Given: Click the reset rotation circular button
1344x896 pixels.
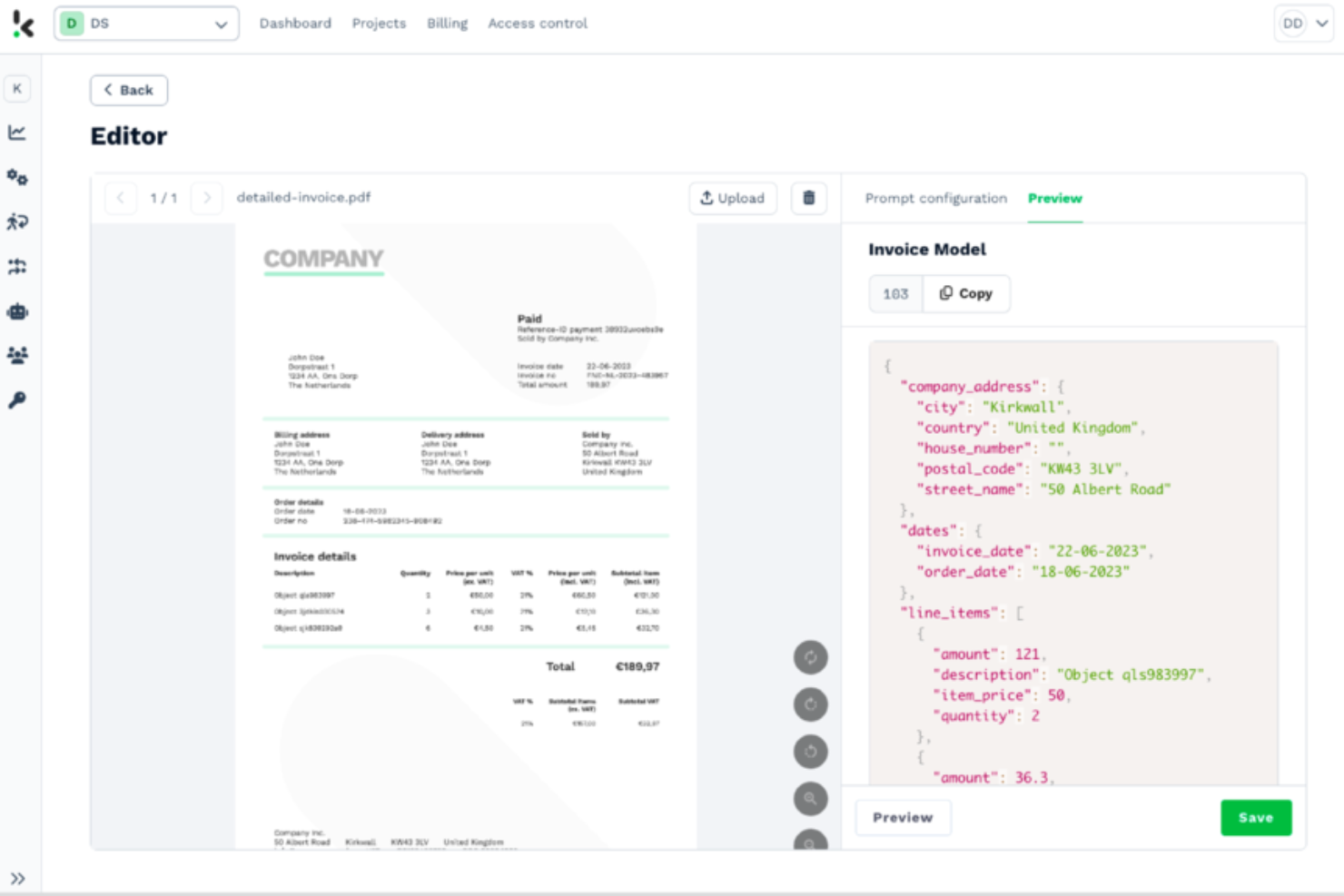Looking at the screenshot, I should tap(811, 657).
